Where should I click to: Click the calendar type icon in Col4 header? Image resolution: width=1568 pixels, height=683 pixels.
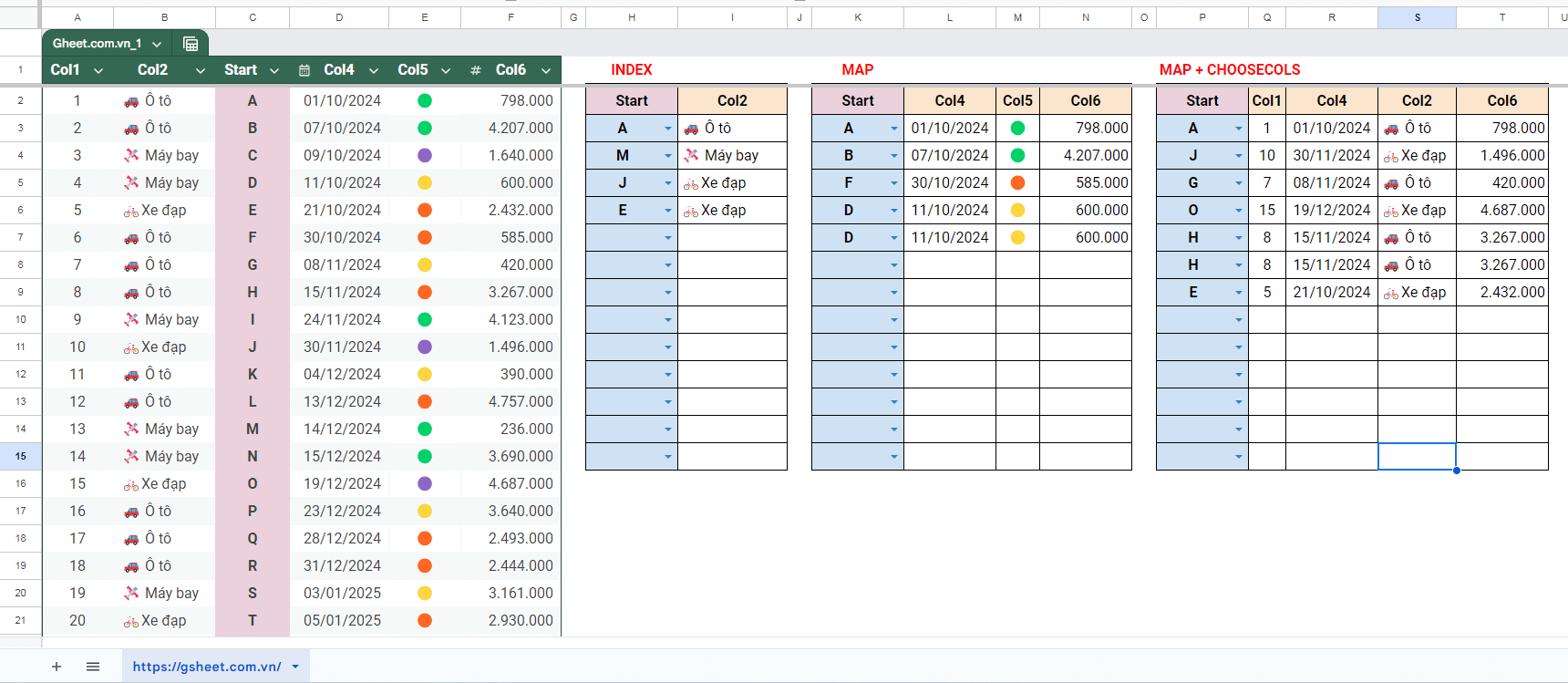tap(304, 70)
